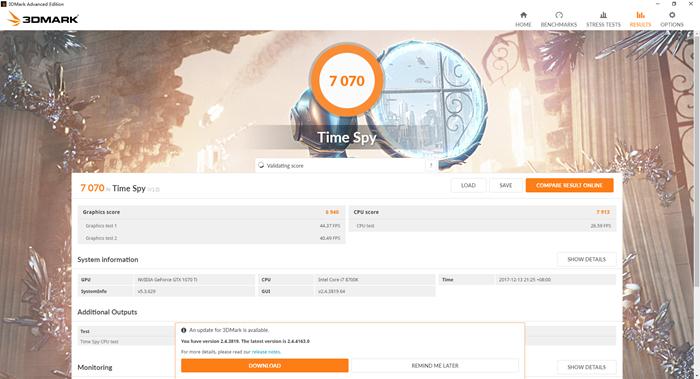
Task: Click the 44.37 FPS value
Action: [x=330, y=226]
